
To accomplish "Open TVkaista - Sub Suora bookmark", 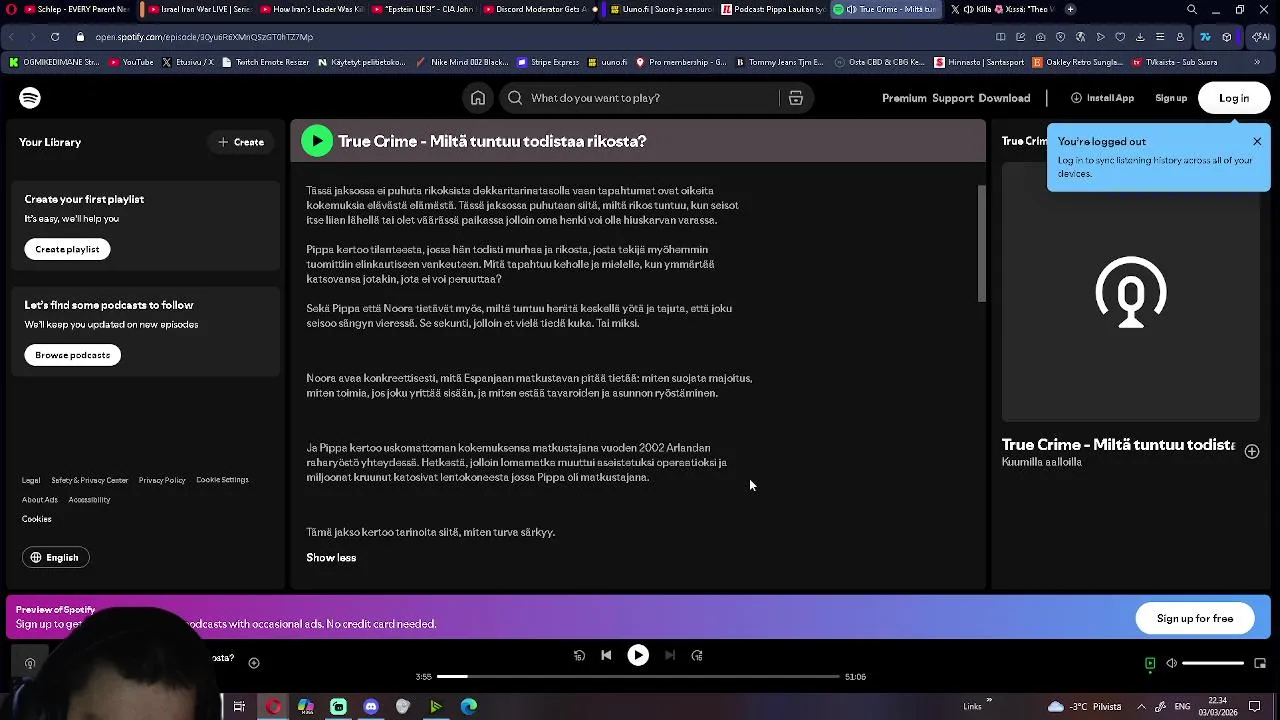I will pos(1174,62).
